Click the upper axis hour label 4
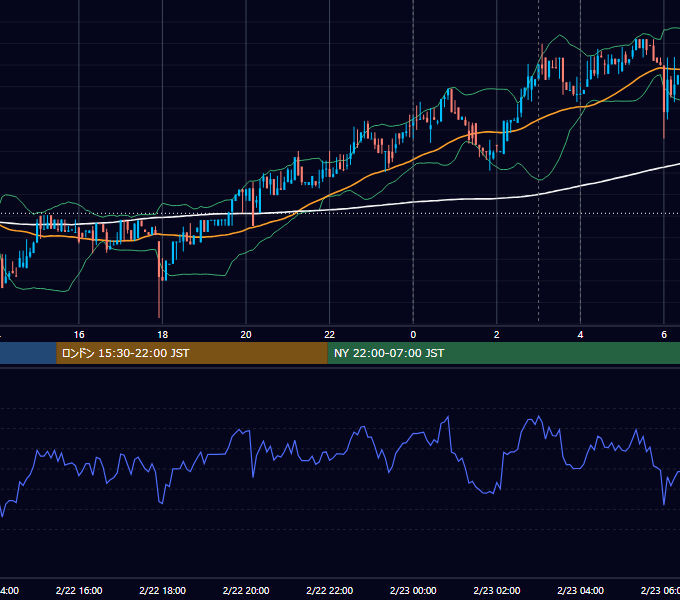The width and height of the screenshot is (680, 600). click(580, 335)
